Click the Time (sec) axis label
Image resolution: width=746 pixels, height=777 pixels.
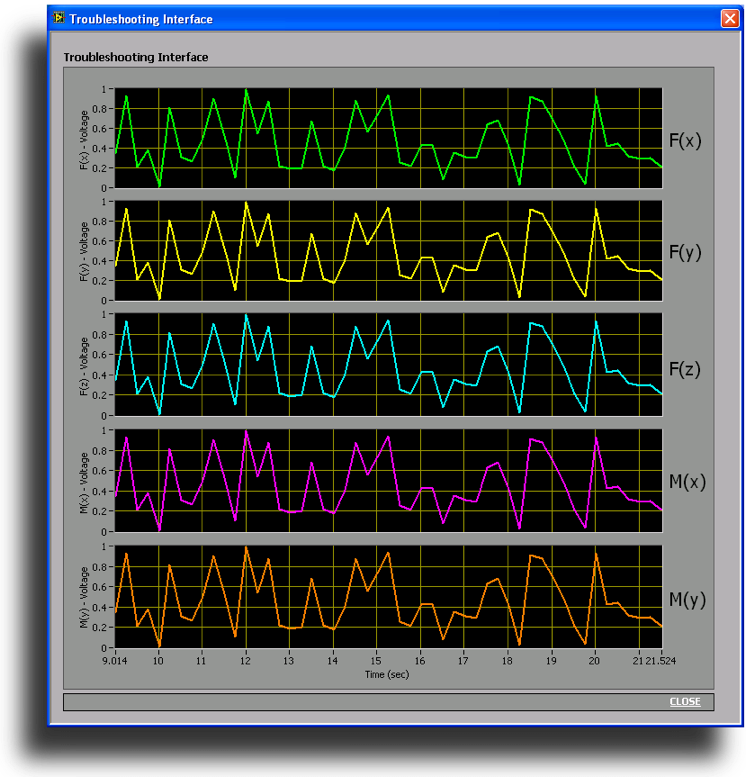coord(385,674)
